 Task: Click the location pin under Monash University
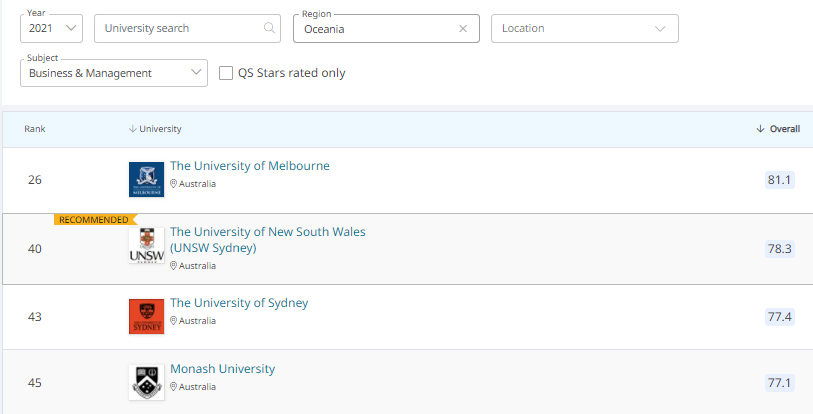(x=174, y=387)
